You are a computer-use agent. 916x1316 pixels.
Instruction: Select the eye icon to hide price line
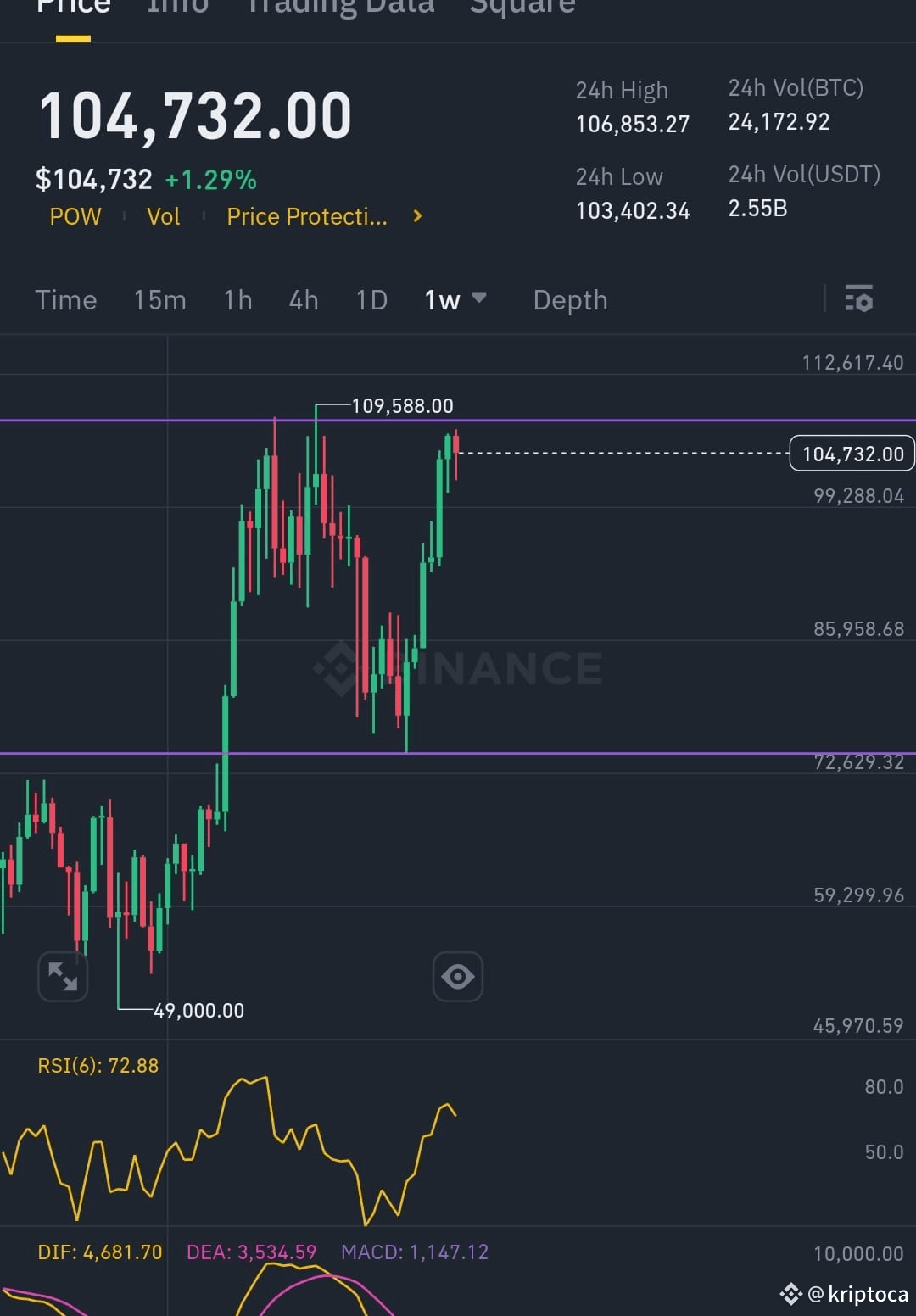[x=458, y=976]
